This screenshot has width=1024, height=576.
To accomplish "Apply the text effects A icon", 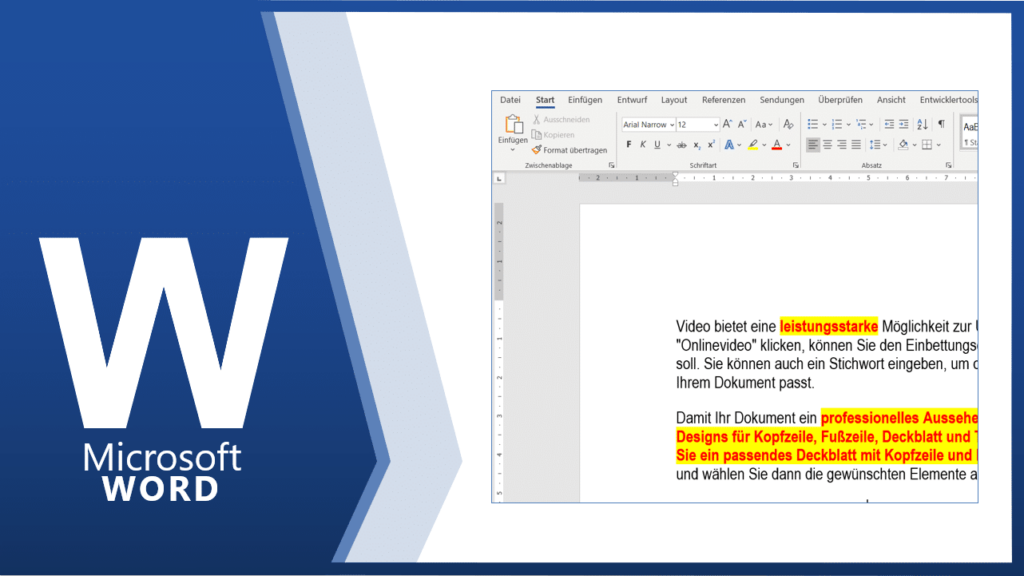I will coord(728,145).
